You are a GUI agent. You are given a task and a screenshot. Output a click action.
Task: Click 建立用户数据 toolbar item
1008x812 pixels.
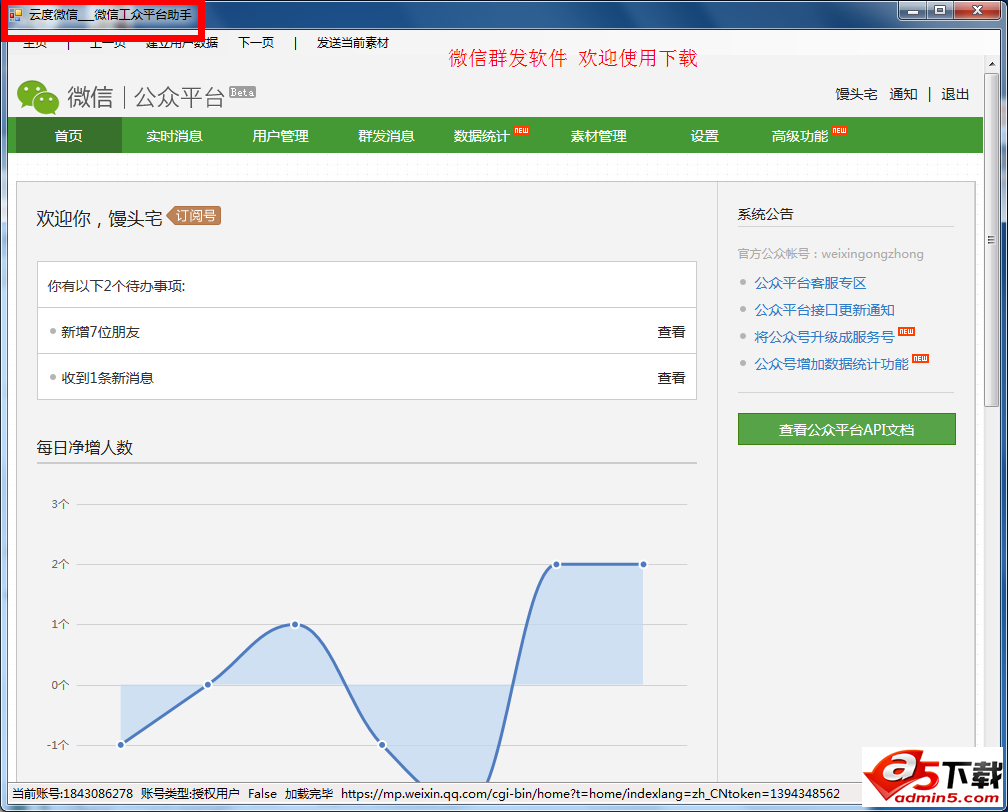click(x=181, y=42)
